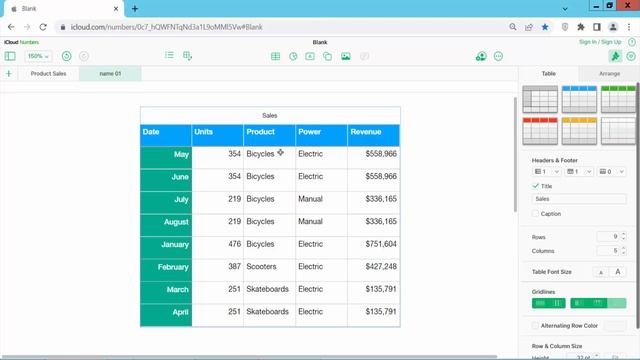Click the Sign In / Sign Up link
The width and height of the screenshot is (640, 360).
point(600,42)
